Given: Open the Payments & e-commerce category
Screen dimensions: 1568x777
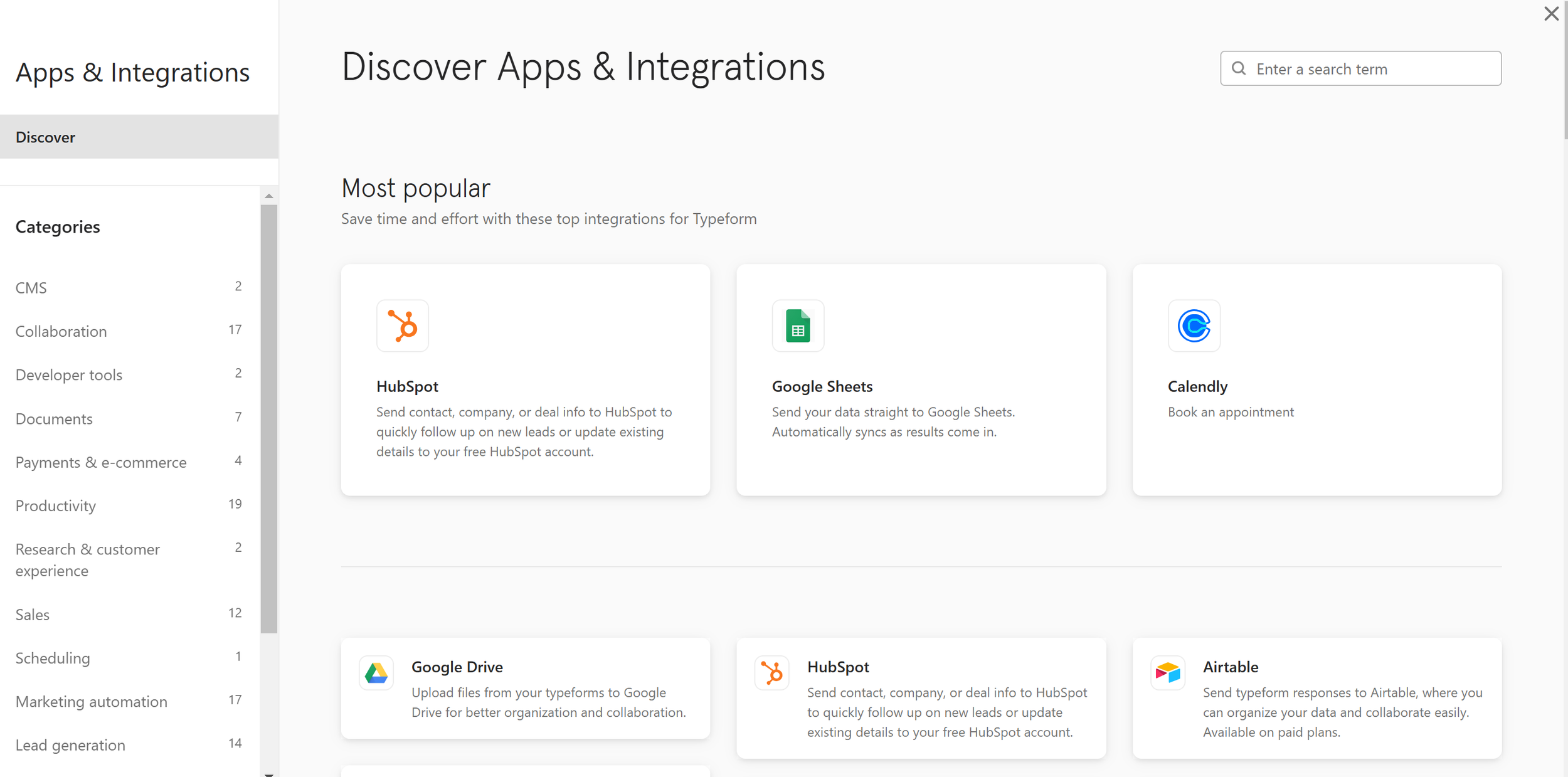Looking at the screenshot, I should pyautogui.click(x=101, y=462).
